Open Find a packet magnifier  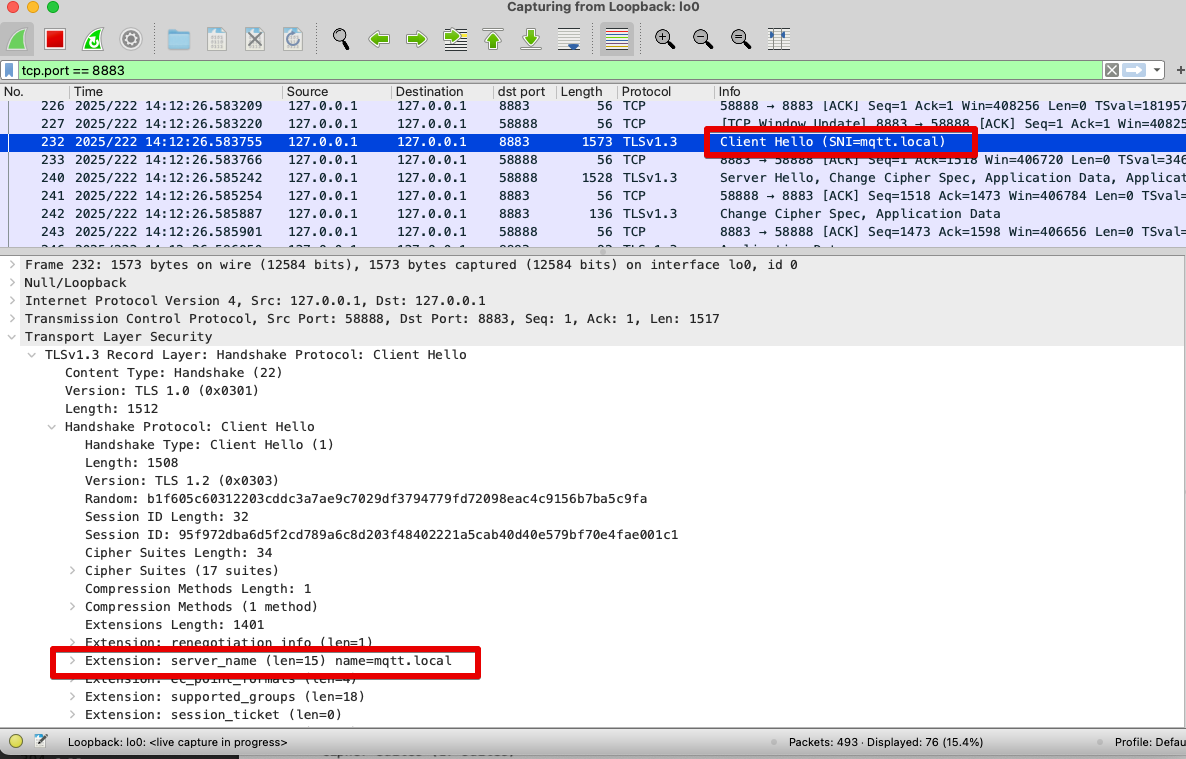[x=341, y=39]
